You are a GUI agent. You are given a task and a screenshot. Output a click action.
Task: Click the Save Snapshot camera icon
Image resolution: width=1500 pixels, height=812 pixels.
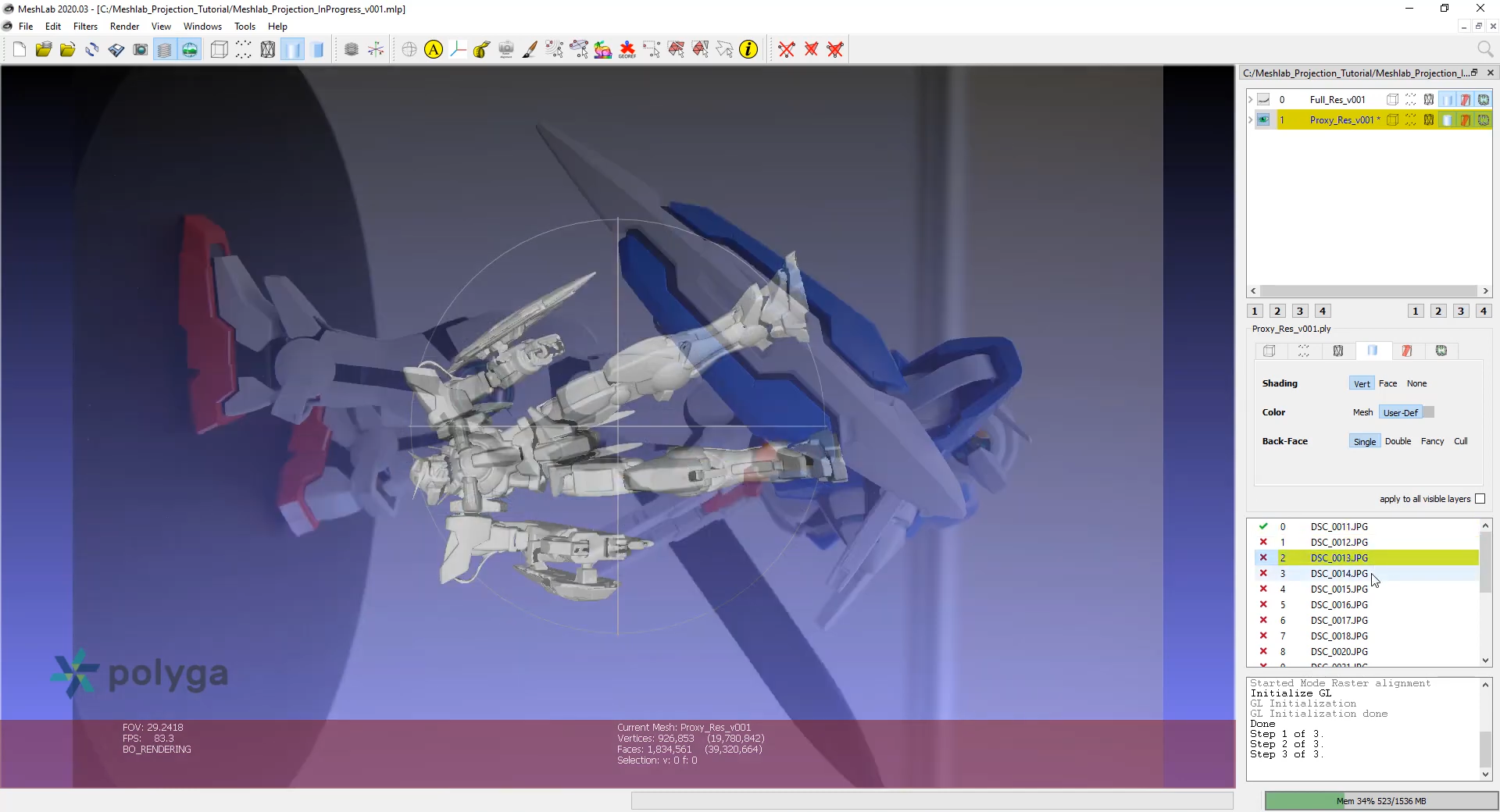point(141,50)
